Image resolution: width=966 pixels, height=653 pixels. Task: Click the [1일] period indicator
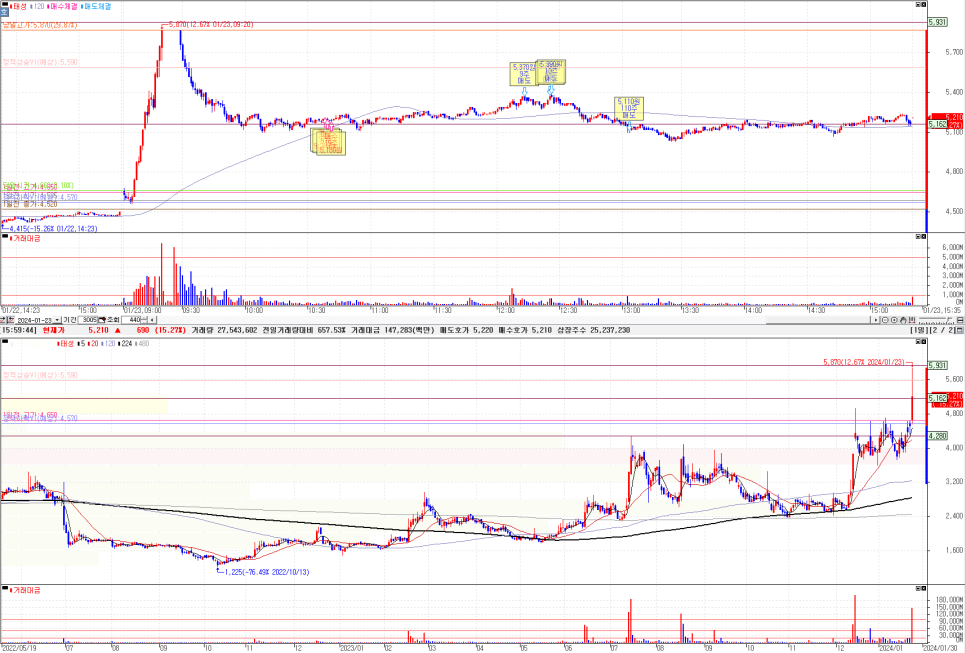920,330
